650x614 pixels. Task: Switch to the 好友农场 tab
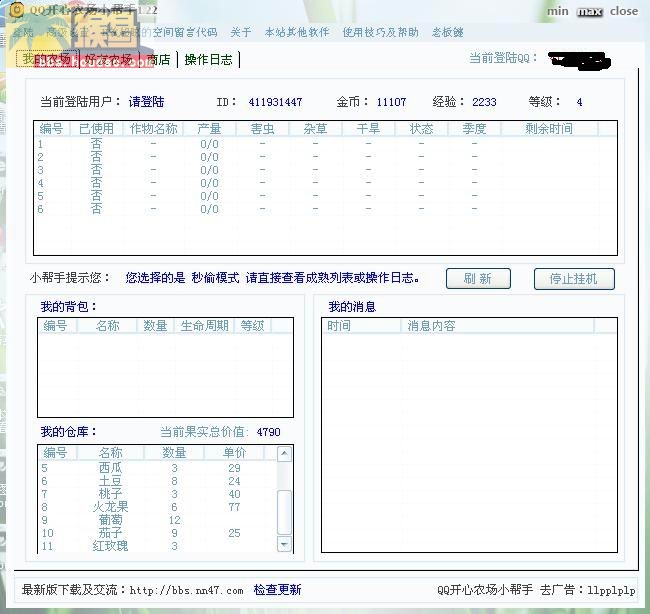pyautogui.click(x=109, y=60)
